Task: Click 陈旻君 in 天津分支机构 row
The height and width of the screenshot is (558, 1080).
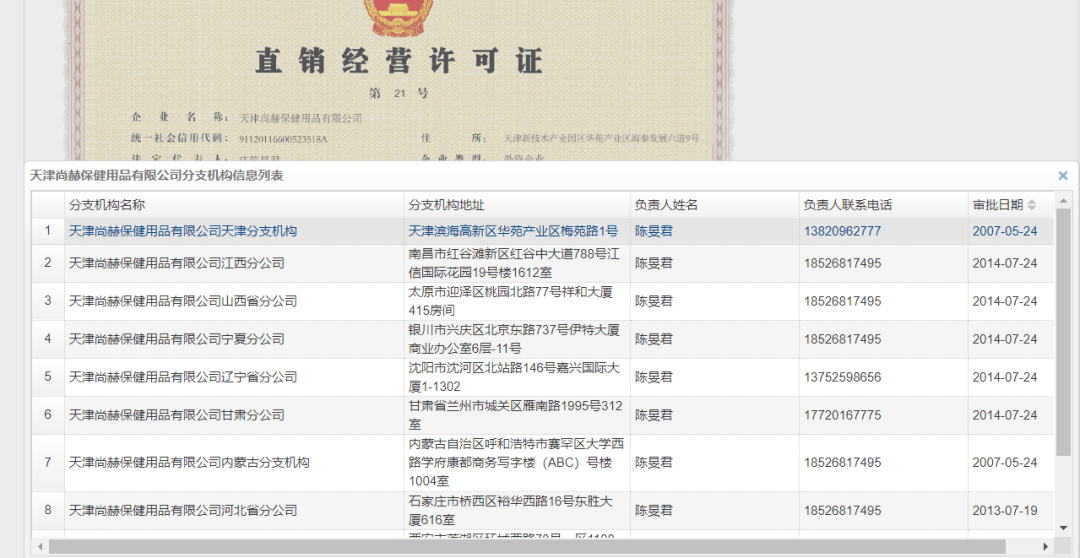Action: tap(654, 231)
